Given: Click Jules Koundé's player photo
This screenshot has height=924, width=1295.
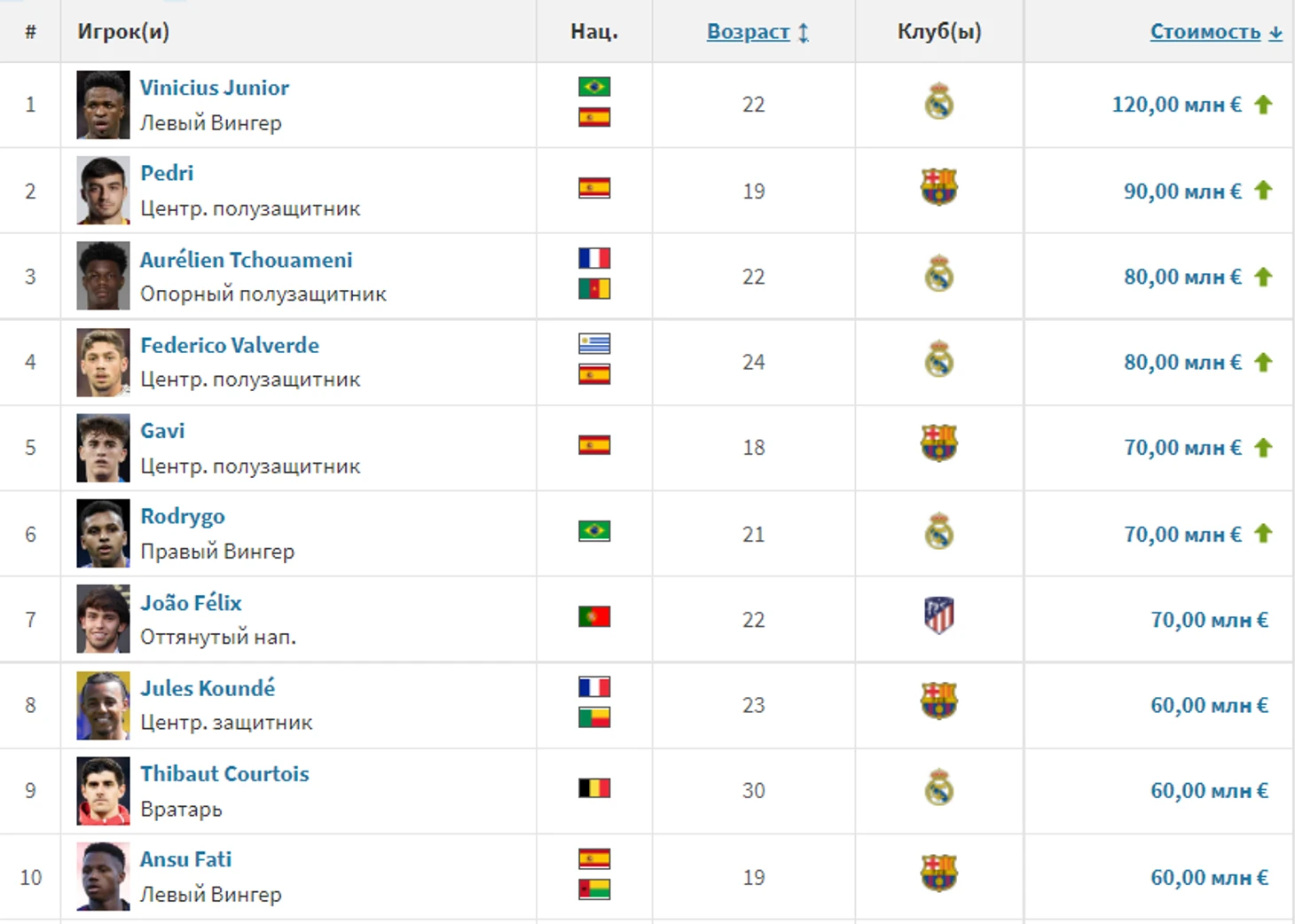Looking at the screenshot, I should click(103, 705).
